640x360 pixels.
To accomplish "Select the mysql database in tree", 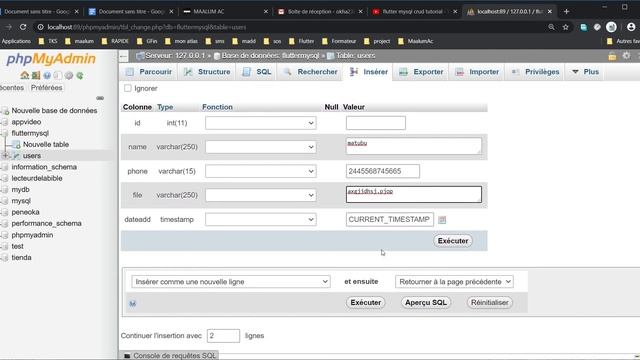I will click(21, 201).
